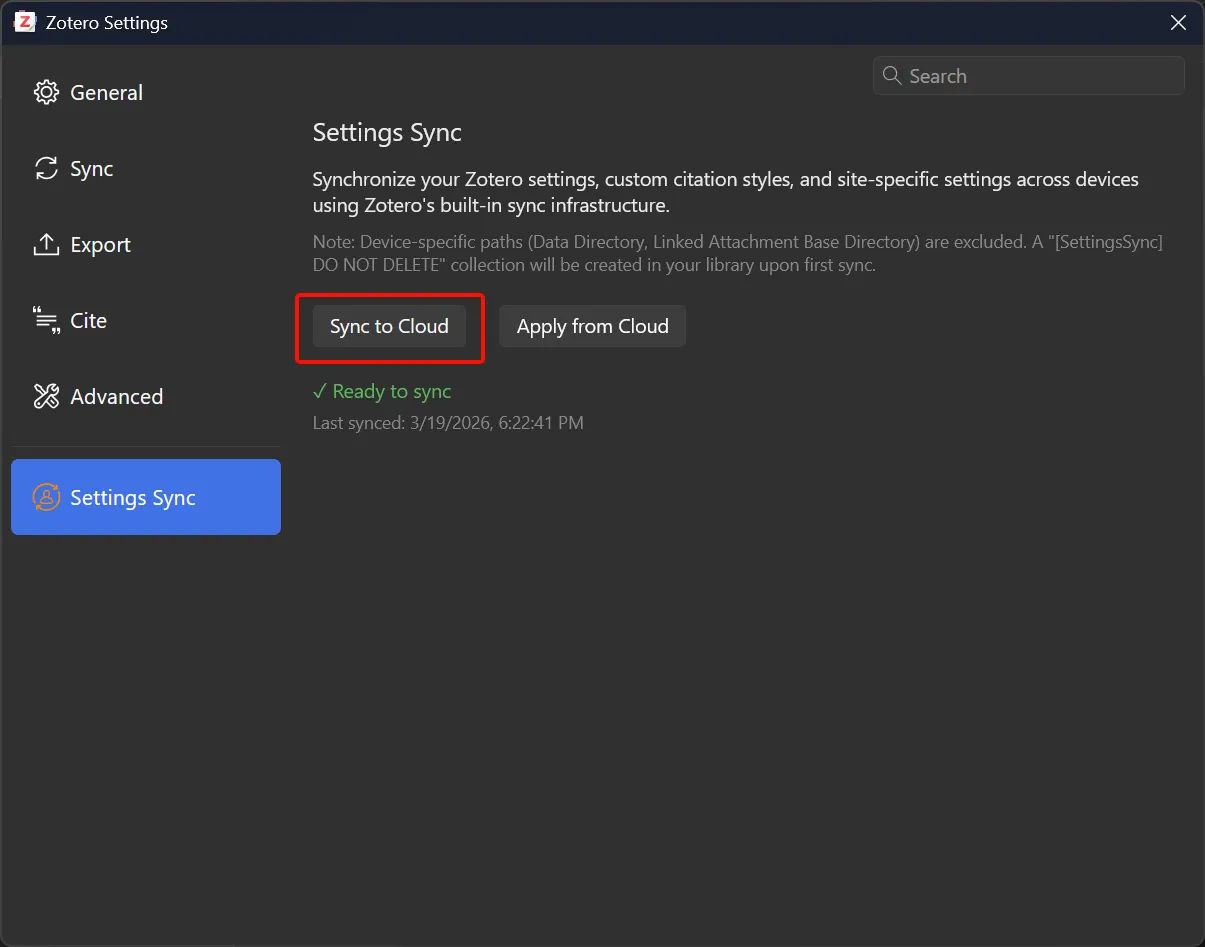The height and width of the screenshot is (947, 1205).
Task: Open the Export settings section
Action: click(100, 244)
